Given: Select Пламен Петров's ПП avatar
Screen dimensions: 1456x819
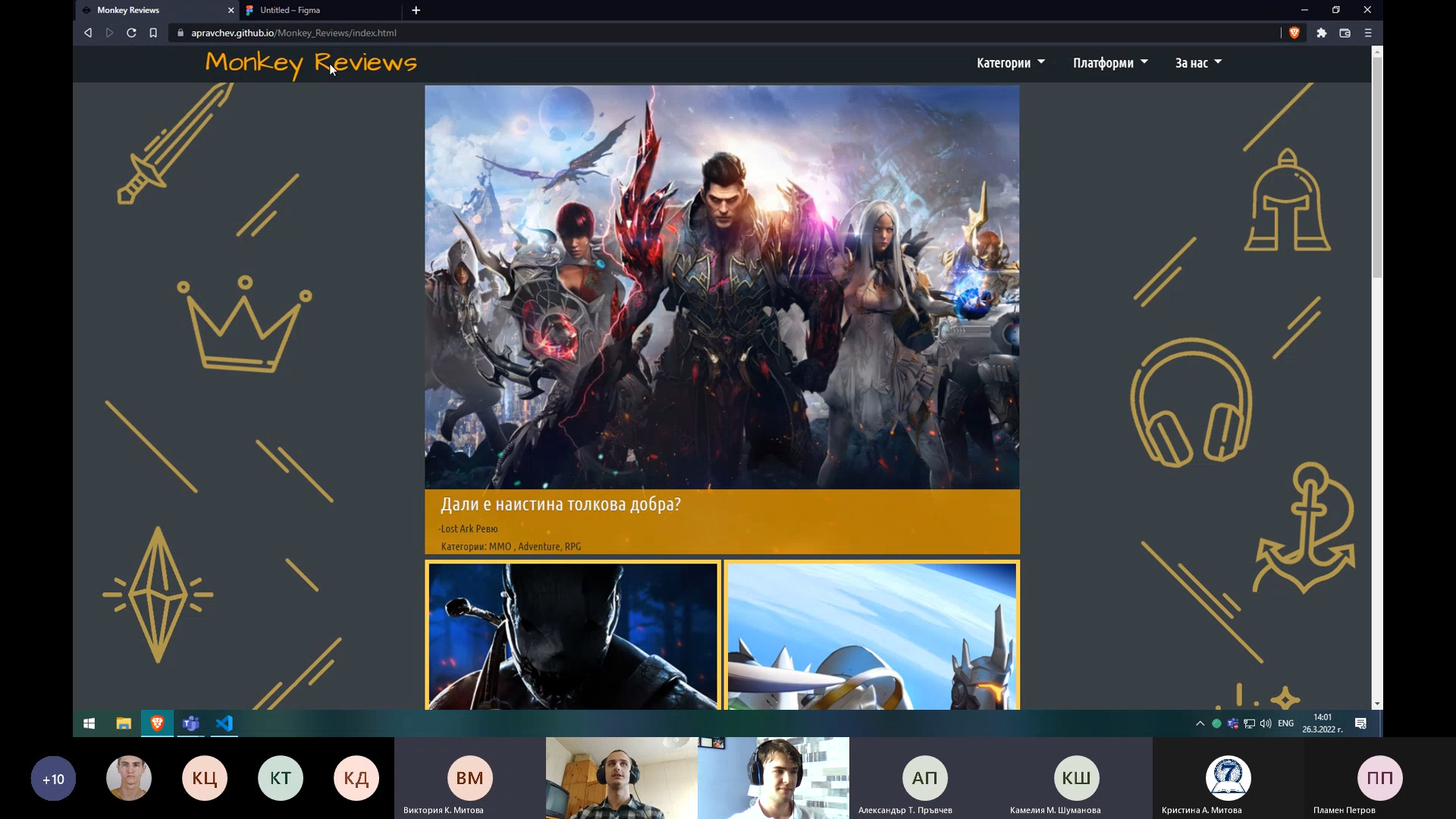Looking at the screenshot, I should pyautogui.click(x=1380, y=778).
